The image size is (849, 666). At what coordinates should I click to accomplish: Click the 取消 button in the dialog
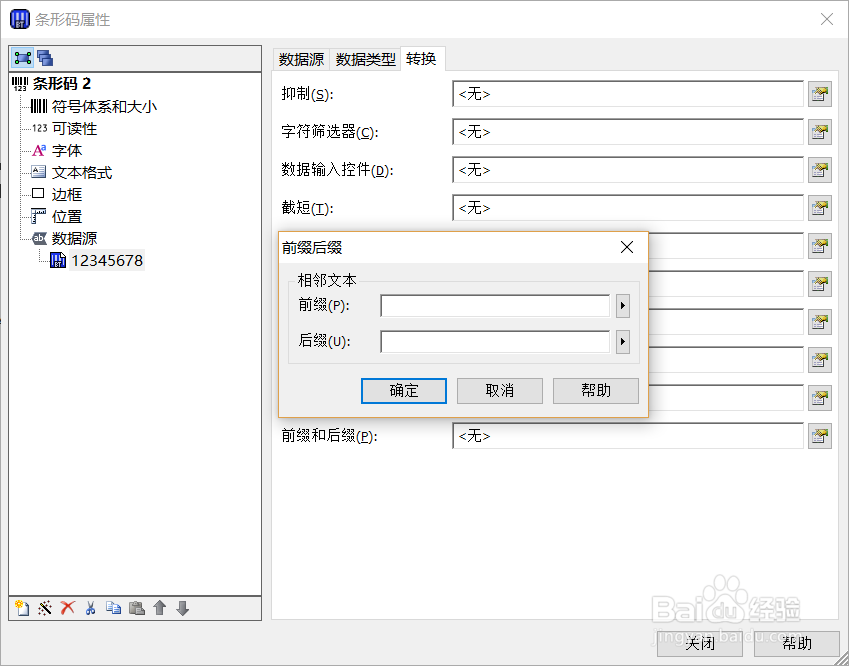tap(500, 391)
